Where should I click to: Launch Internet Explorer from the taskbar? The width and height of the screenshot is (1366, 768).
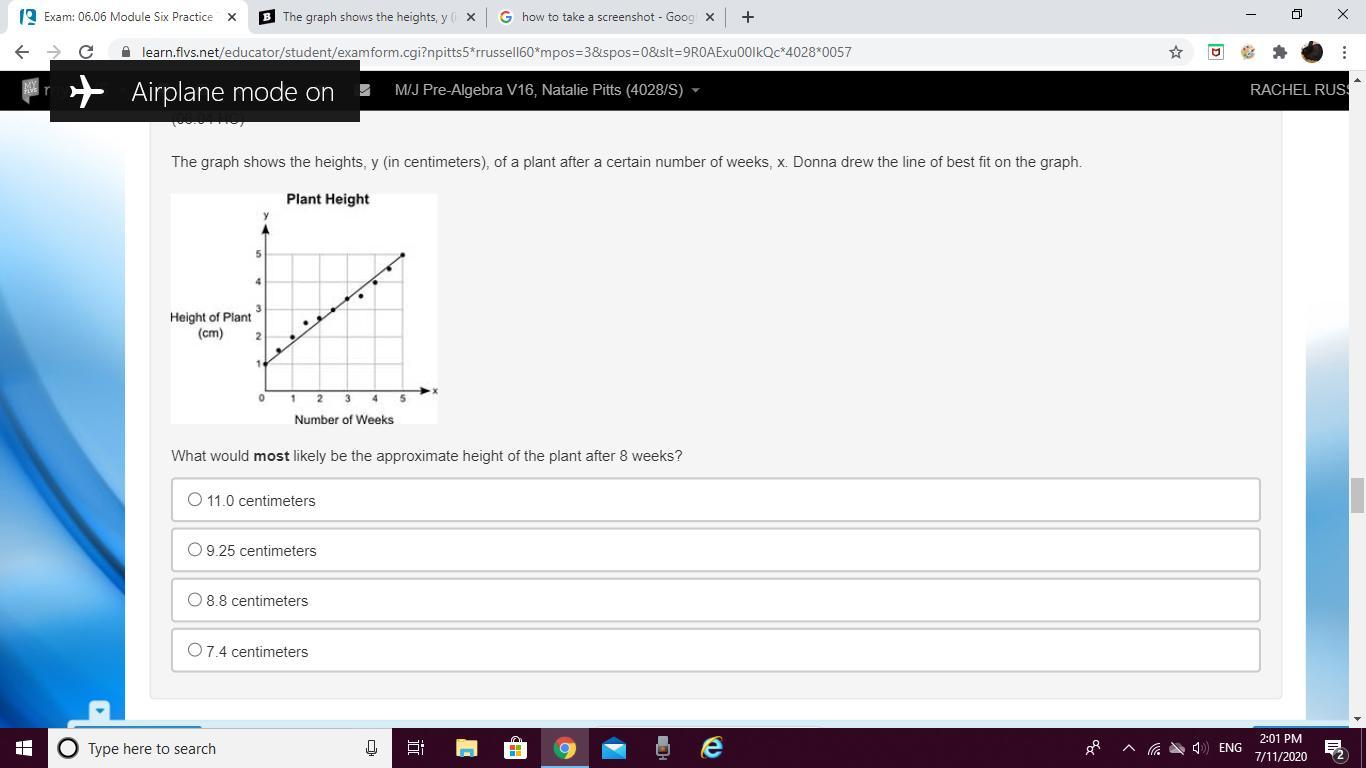pos(711,748)
